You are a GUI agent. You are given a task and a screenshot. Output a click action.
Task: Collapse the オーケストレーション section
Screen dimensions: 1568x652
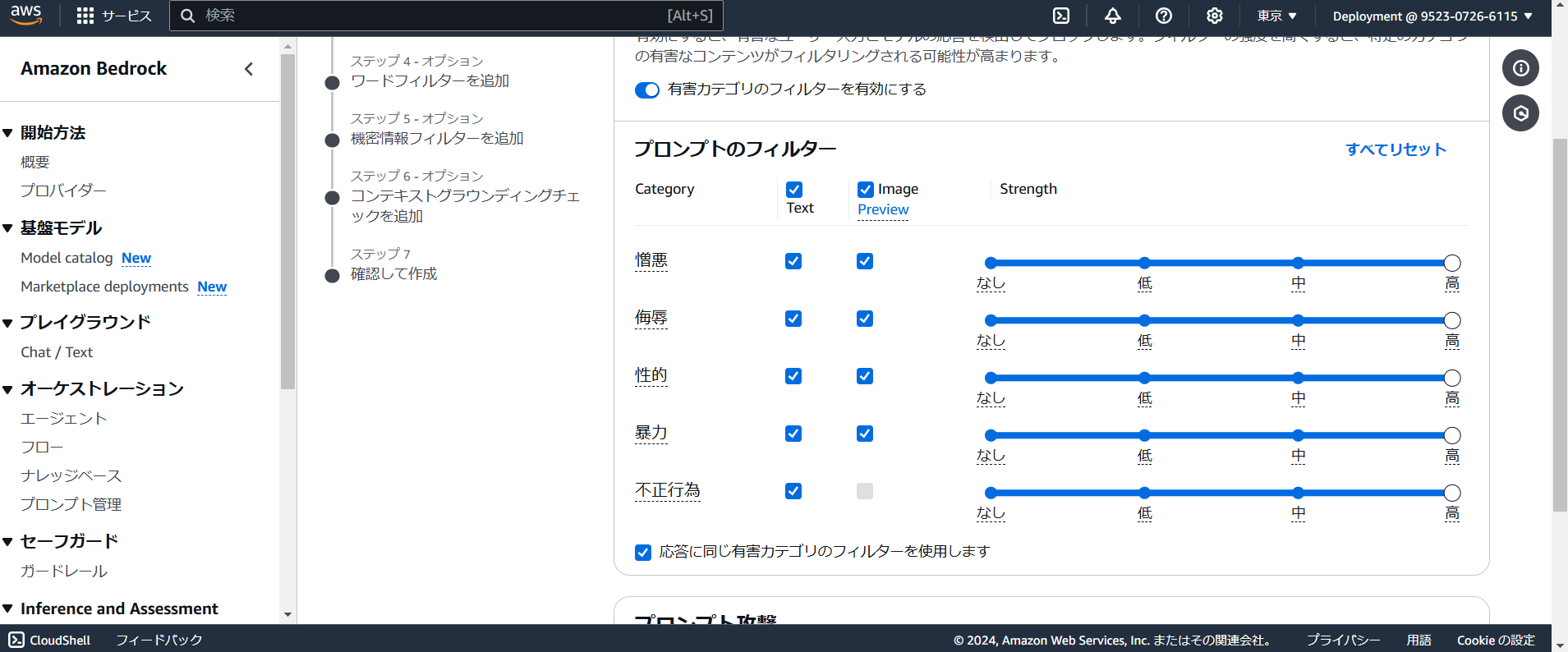[x=8, y=389]
